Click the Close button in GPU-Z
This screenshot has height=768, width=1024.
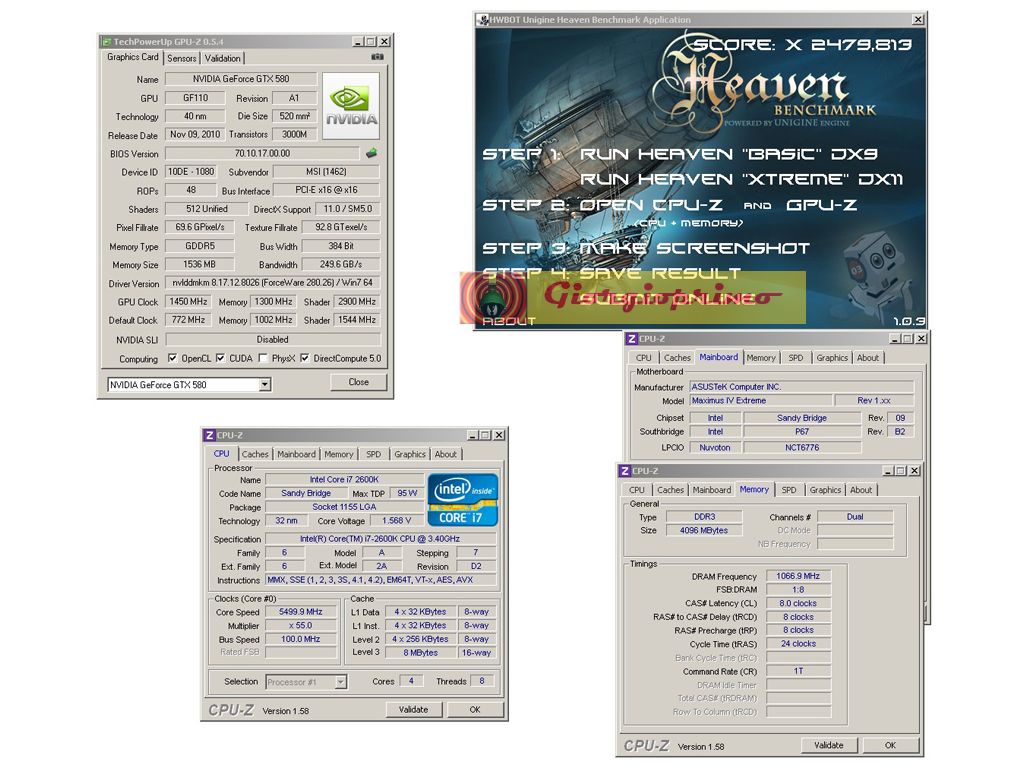point(359,382)
